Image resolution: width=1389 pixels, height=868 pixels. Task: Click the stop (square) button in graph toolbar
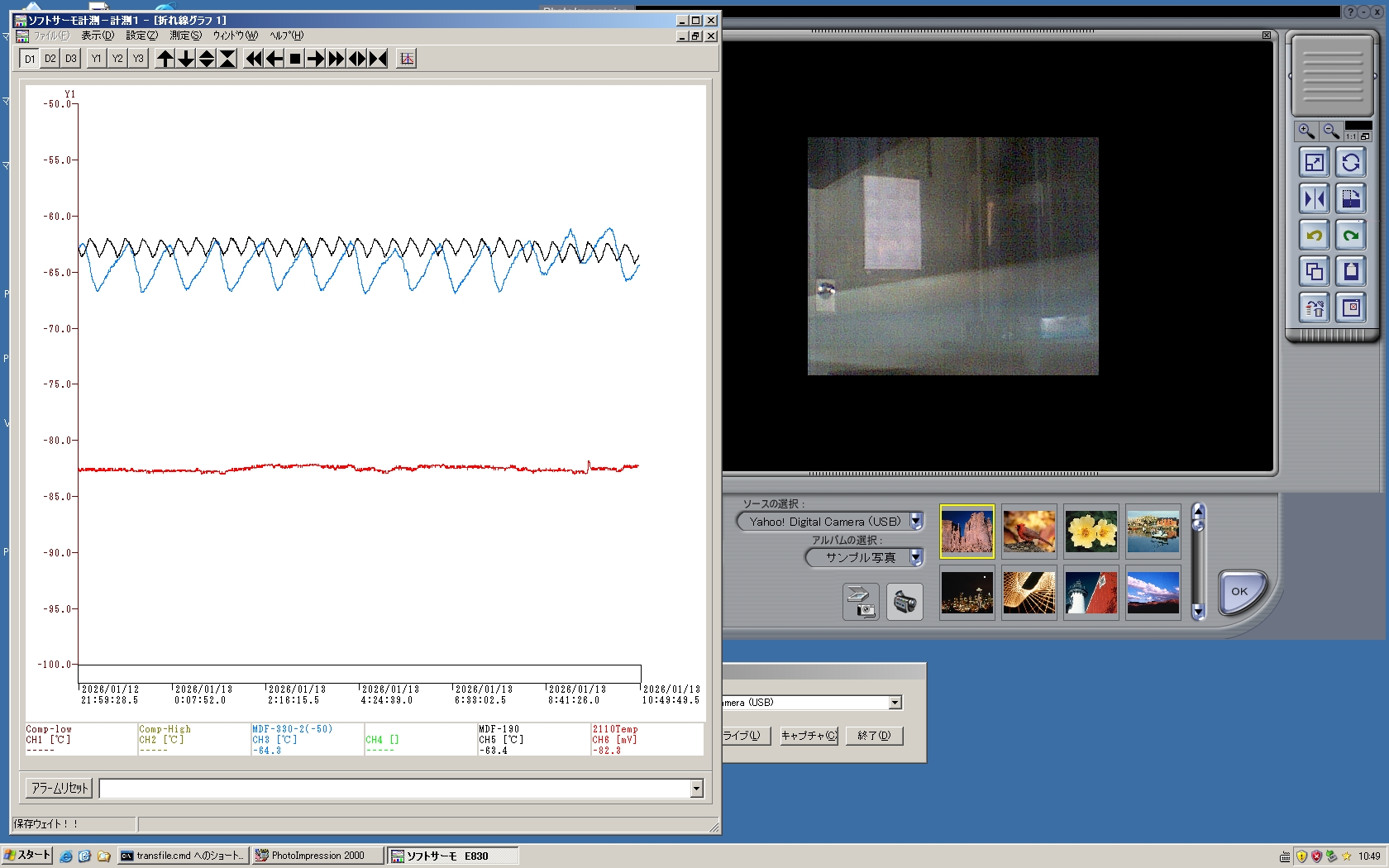pos(295,59)
